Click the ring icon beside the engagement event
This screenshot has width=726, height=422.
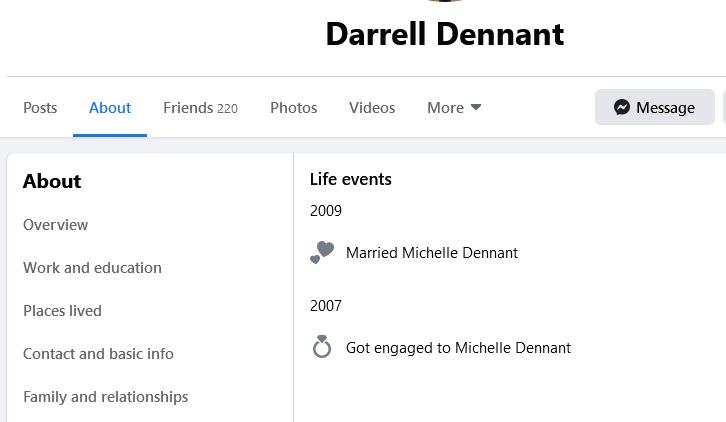pyautogui.click(x=322, y=347)
